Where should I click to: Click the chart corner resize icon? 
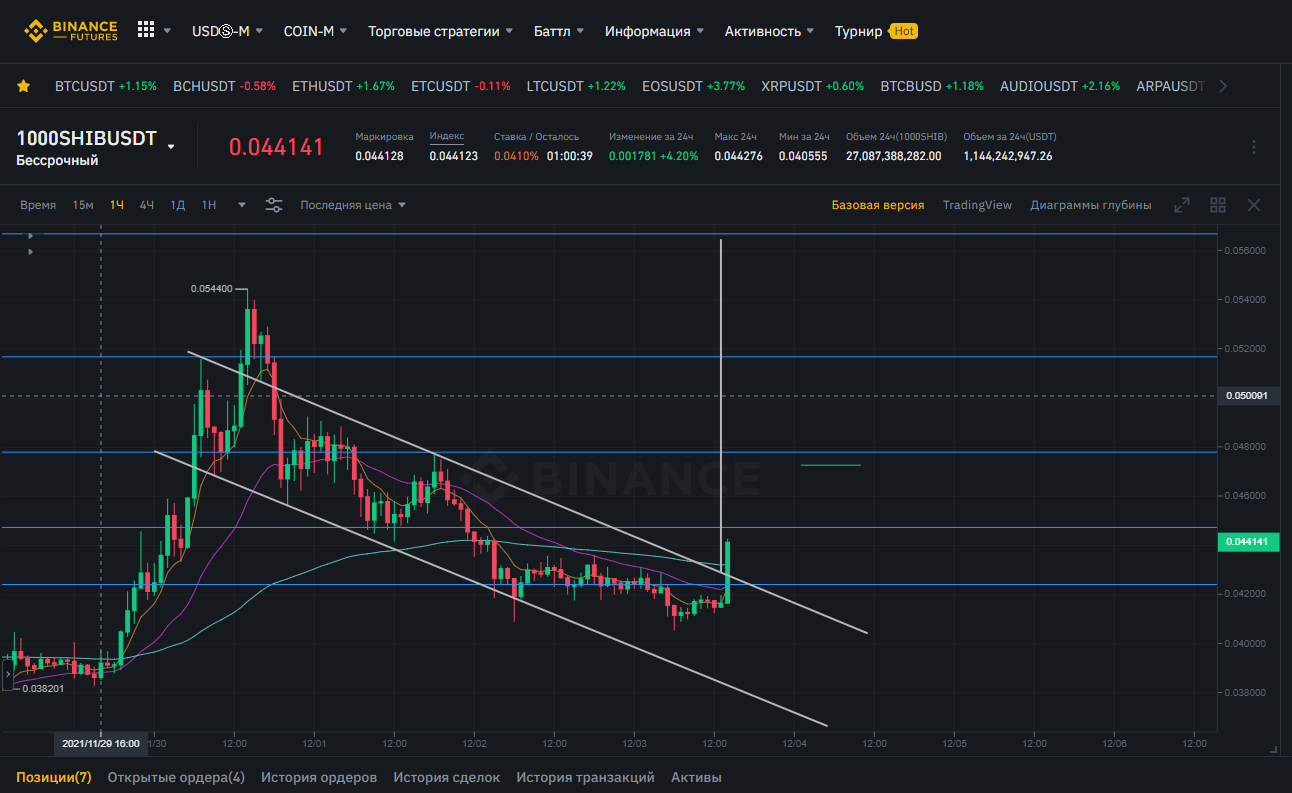pyautogui.click(x=1273, y=748)
